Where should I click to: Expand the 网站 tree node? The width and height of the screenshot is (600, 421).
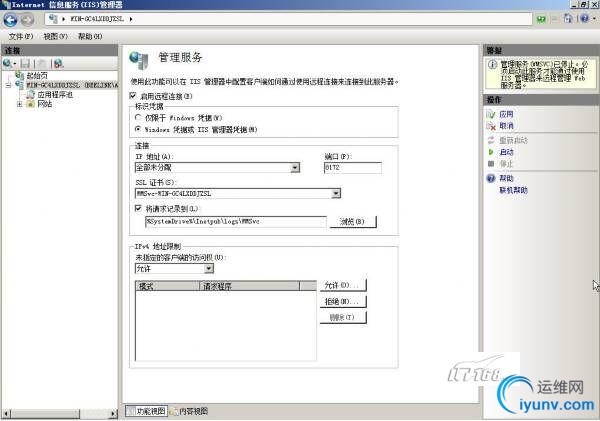19,104
